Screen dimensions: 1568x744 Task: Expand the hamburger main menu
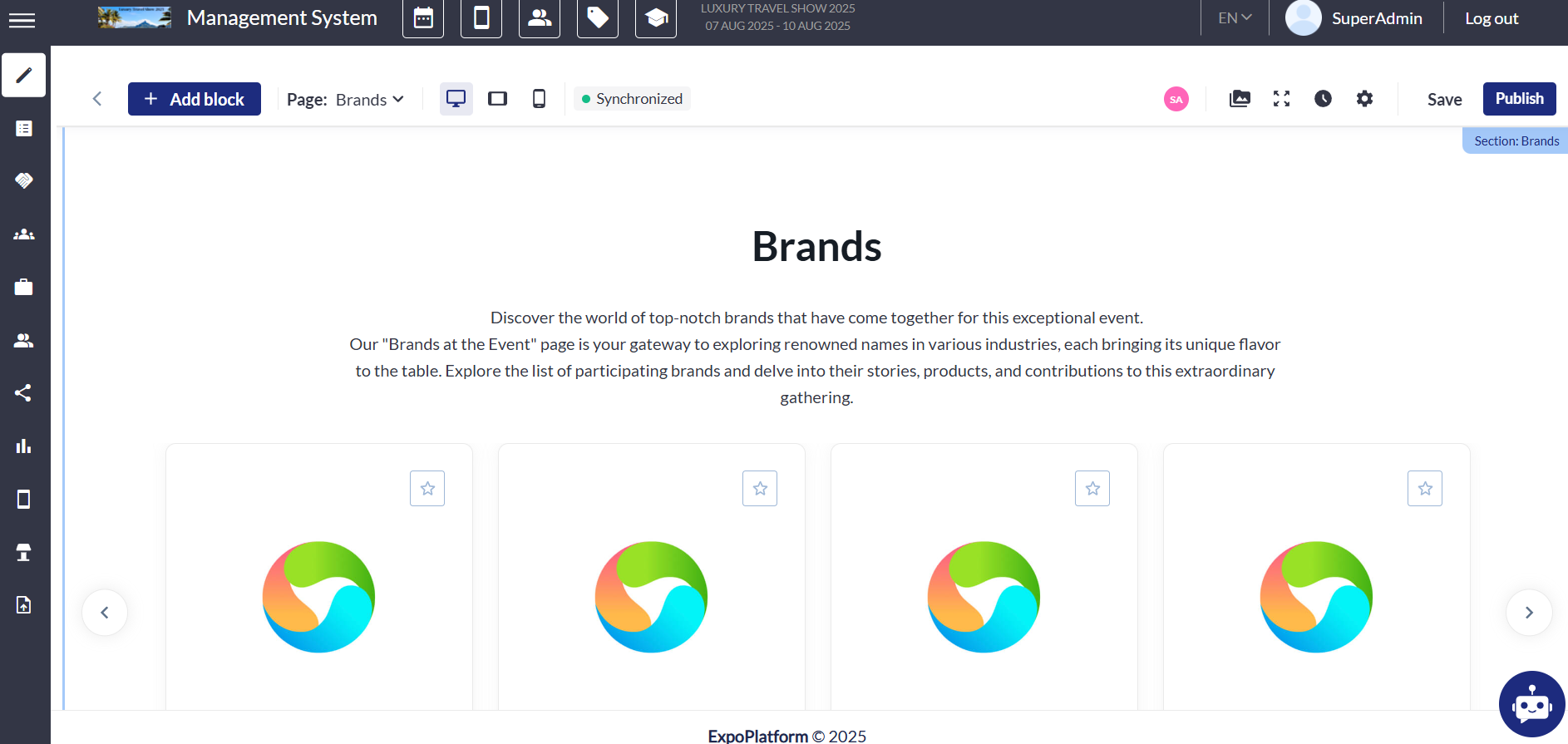click(22, 20)
